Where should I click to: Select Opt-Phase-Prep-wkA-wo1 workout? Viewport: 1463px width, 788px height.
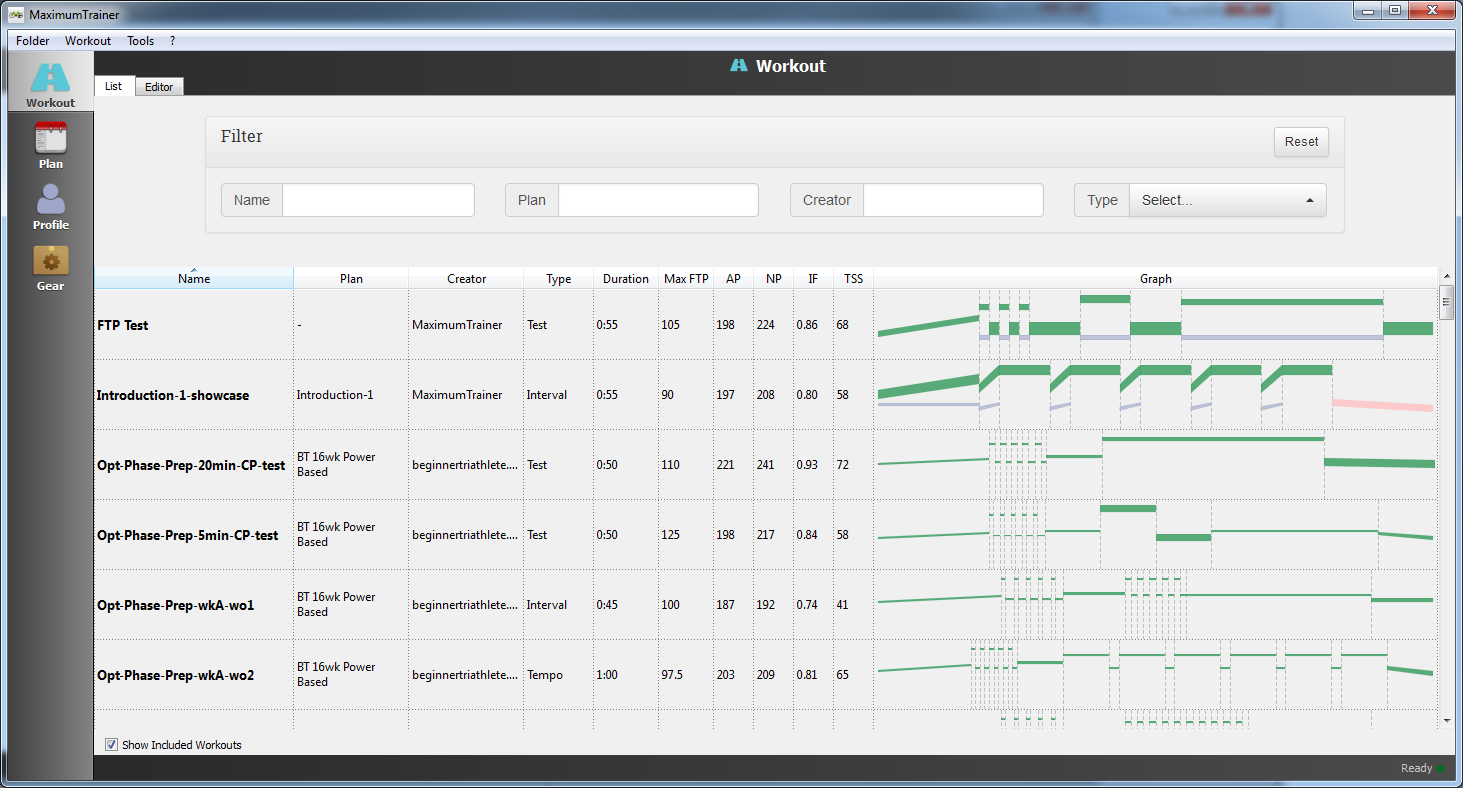(765, 605)
